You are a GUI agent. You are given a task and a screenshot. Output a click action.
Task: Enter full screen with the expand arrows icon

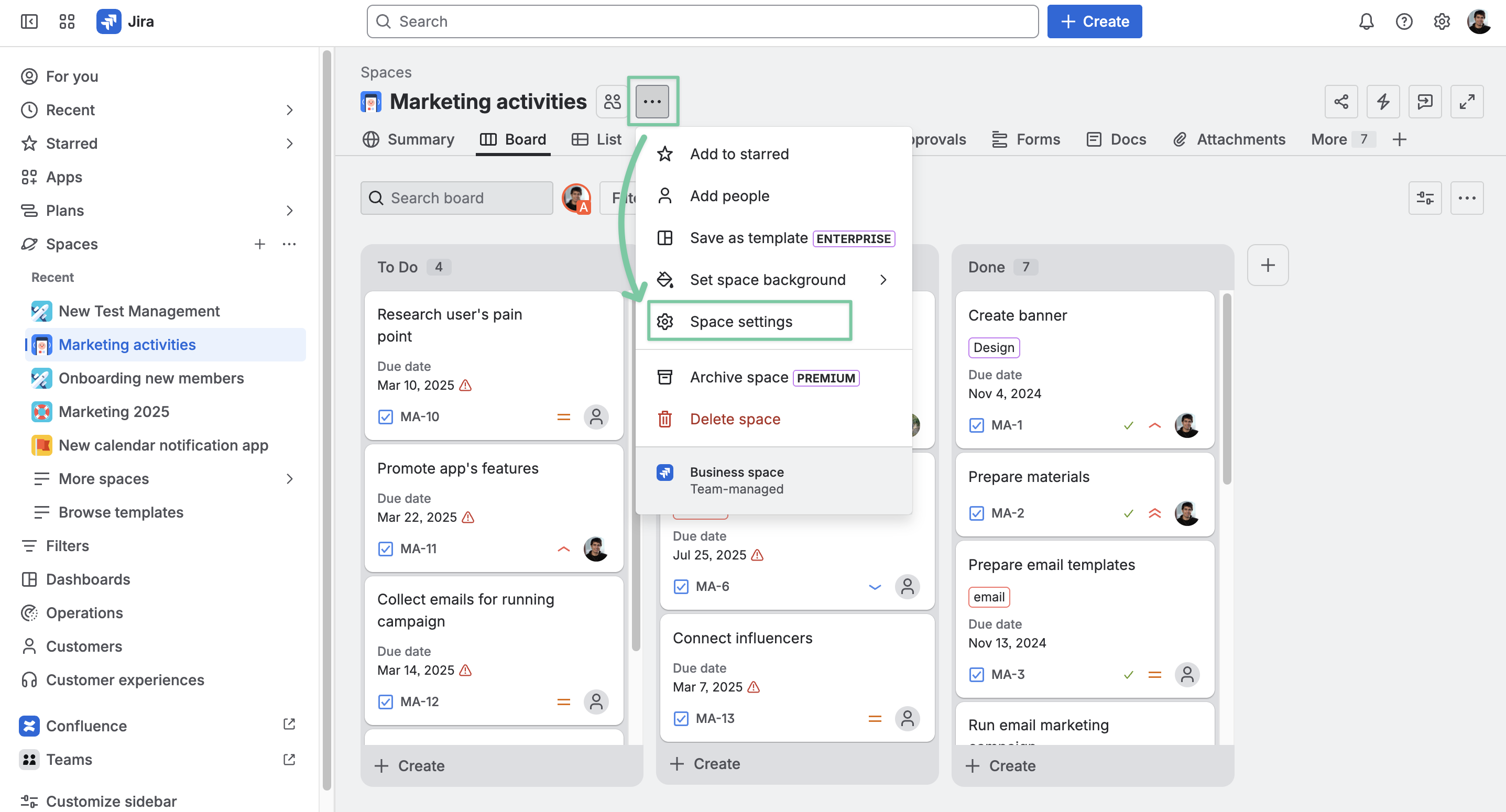(1467, 101)
